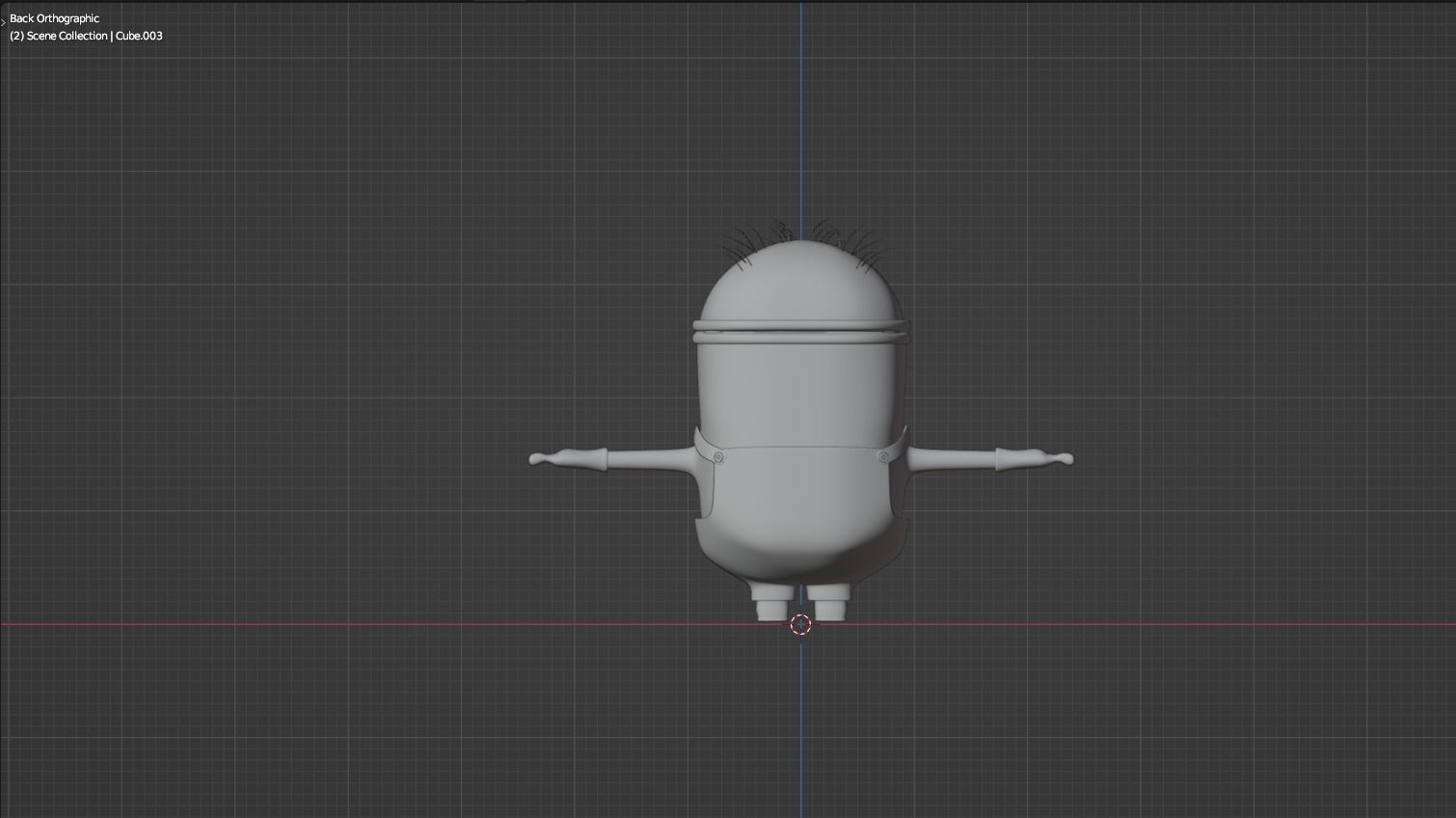Click '(2) Scene Collection | Cube.003' text
The height and width of the screenshot is (818, 1456).
(86, 36)
